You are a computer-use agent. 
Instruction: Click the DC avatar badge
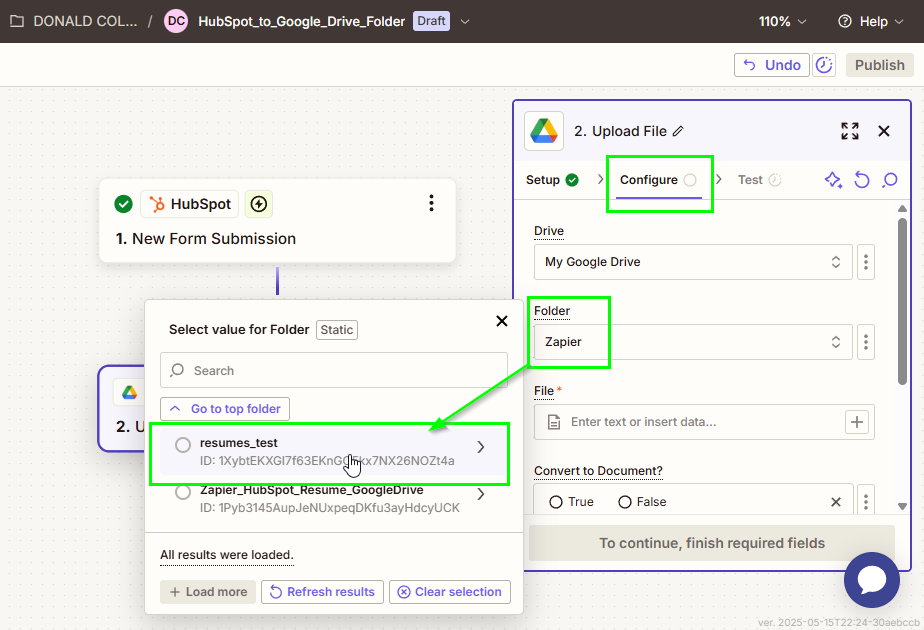click(x=176, y=21)
